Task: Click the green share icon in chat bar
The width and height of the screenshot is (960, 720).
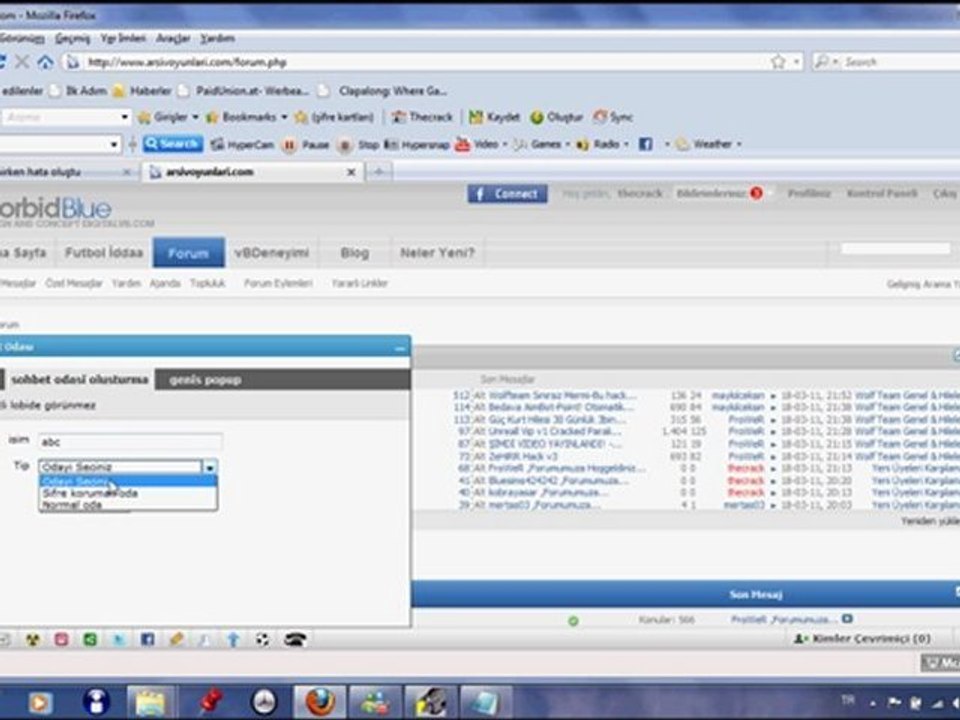Action: pyautogui.click(x=90, y=640)
